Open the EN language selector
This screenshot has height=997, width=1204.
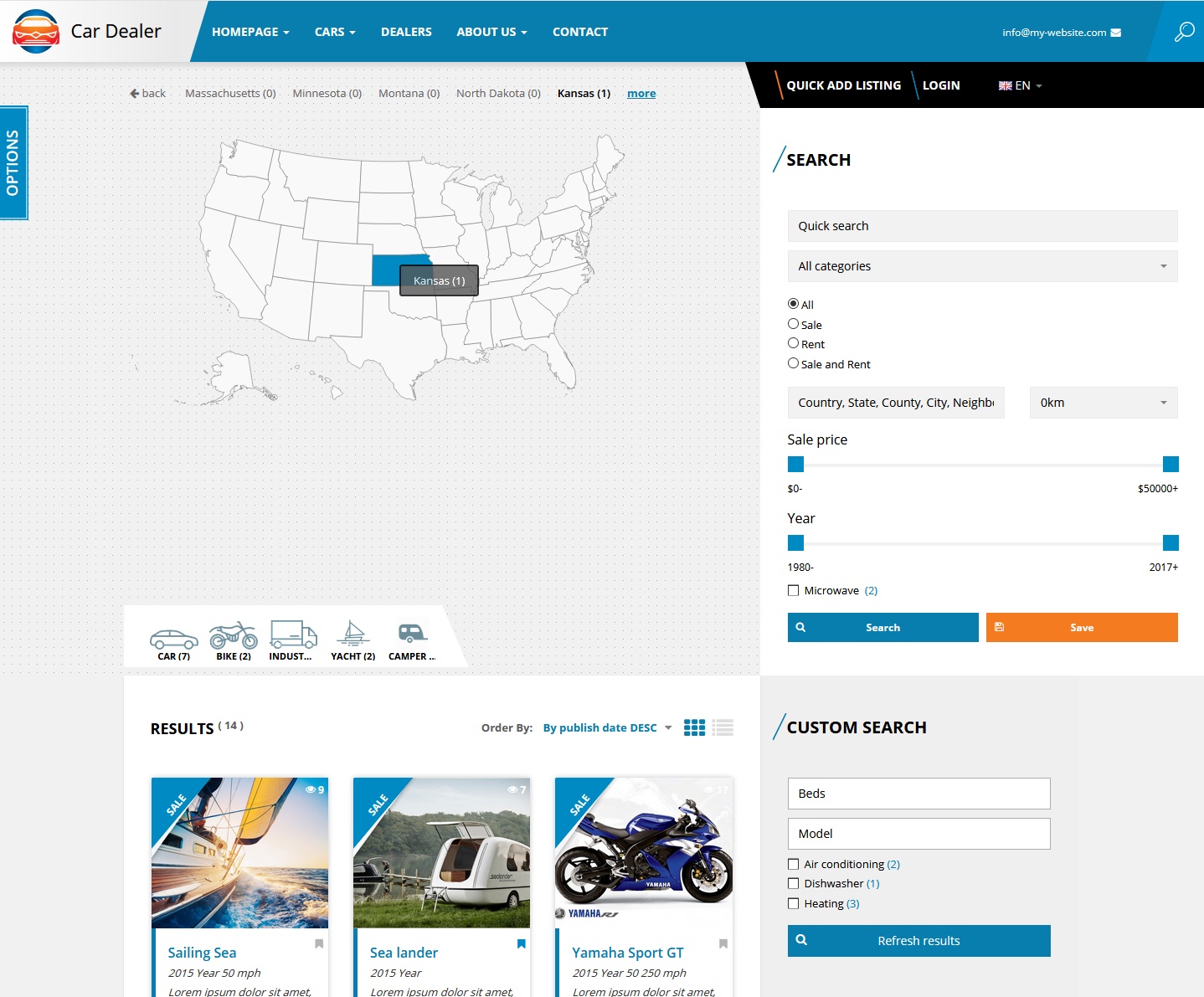tap(1020, 85)
